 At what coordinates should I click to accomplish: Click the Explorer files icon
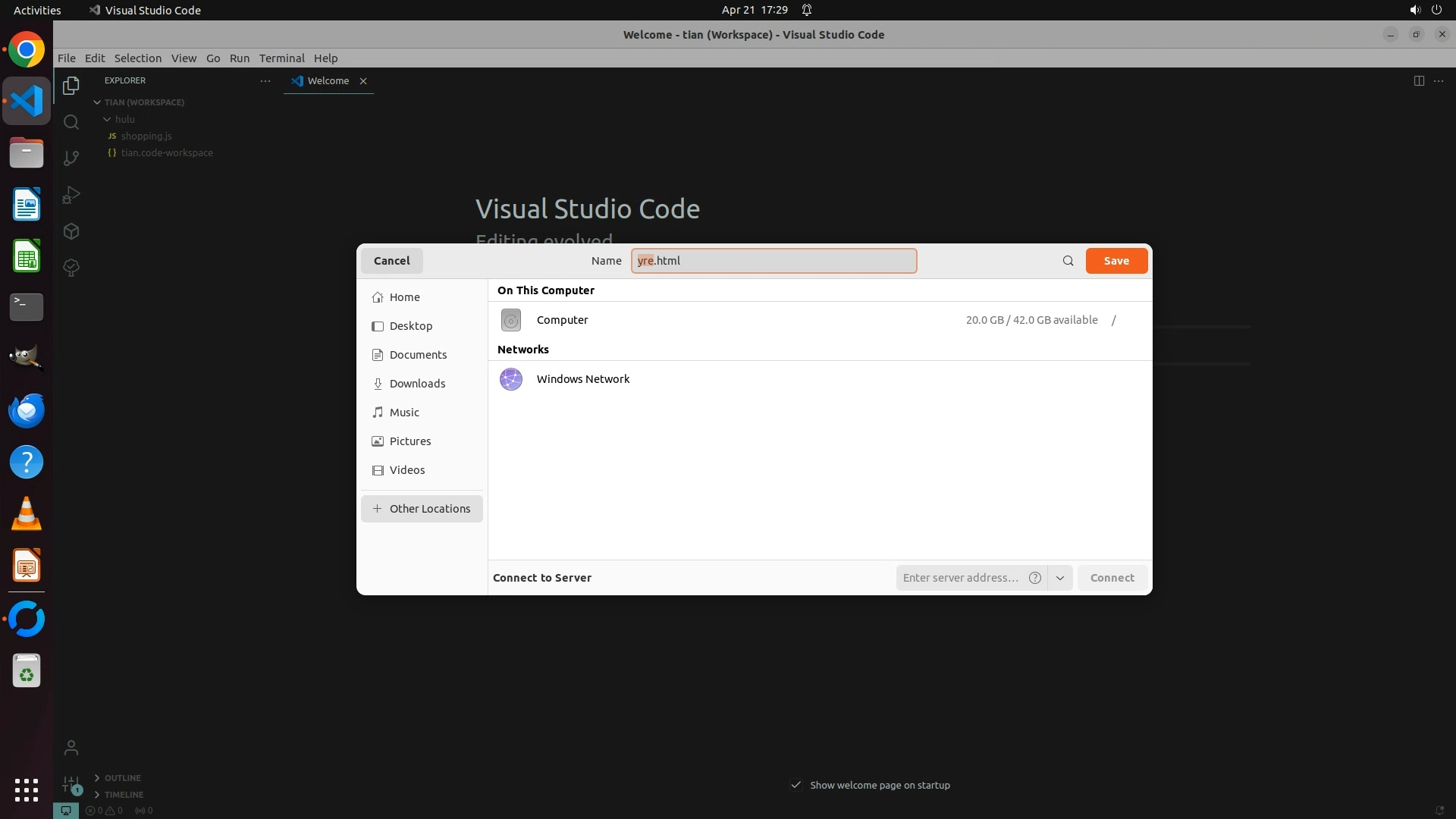[71, 86]
